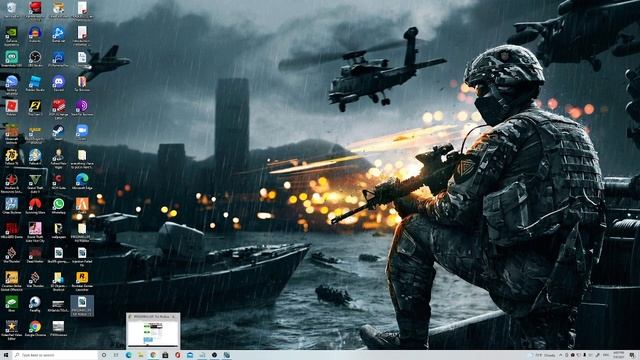Launch the Streamlabs OBS desktop shortcut
Viewport: 640px width, 360px height.
(11, 59)
